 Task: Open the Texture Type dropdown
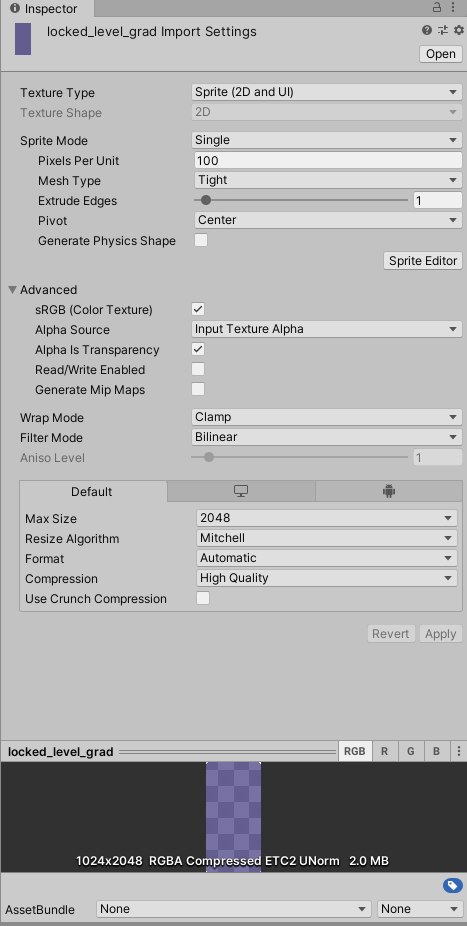coord(326,92)
